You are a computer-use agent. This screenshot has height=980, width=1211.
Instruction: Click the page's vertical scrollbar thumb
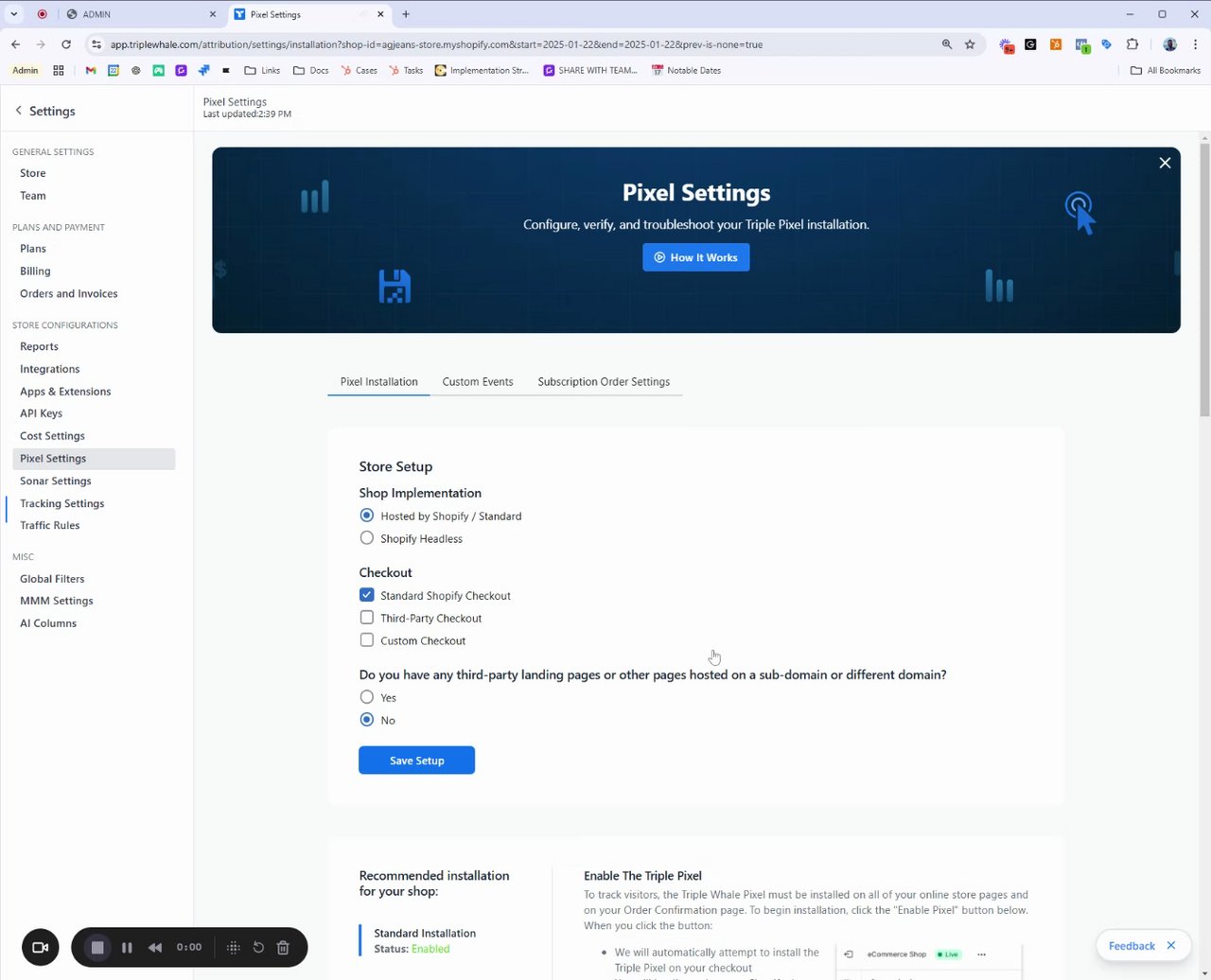click(x=1204, y=279)
